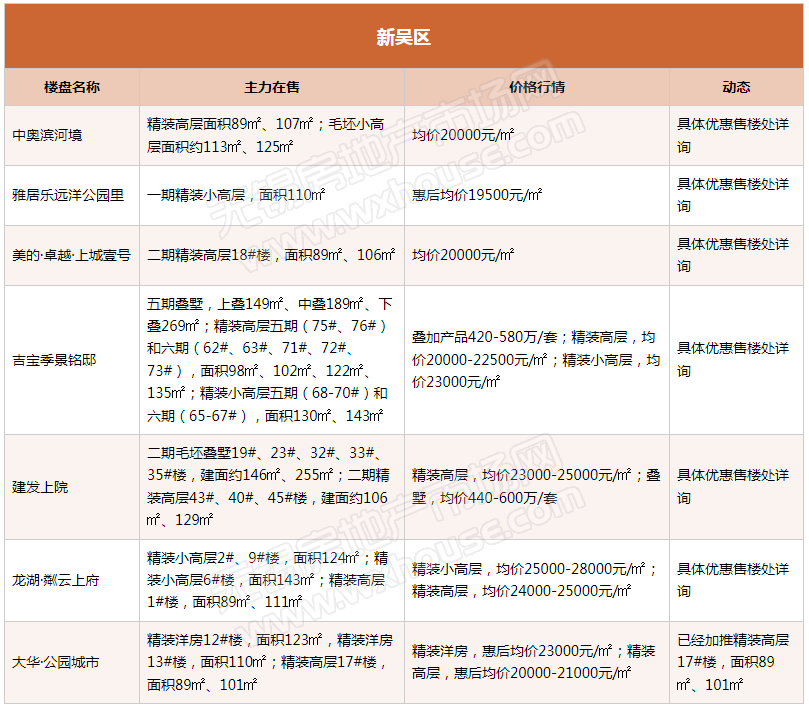This screenshot has height=709, width=809.
Task: Click the 吉宝季景铭邸 property name
Action: pos(54,359)
